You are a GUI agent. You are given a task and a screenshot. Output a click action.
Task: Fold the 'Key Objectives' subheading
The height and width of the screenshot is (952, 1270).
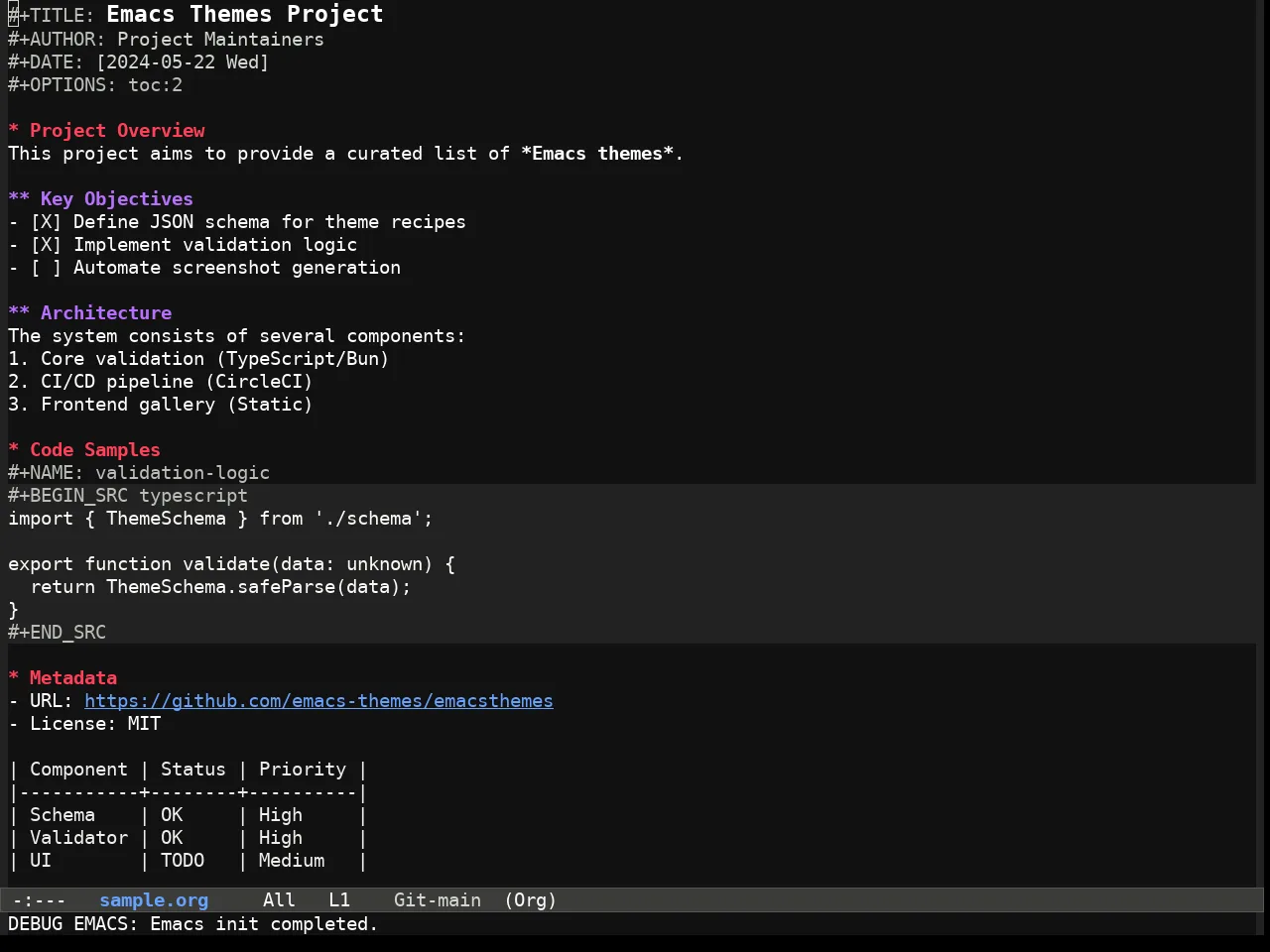[101, 199]
